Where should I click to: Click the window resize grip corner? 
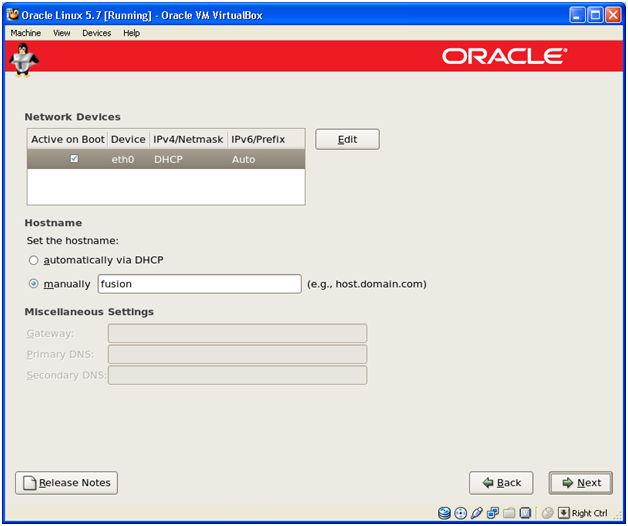tap(618, 516)
